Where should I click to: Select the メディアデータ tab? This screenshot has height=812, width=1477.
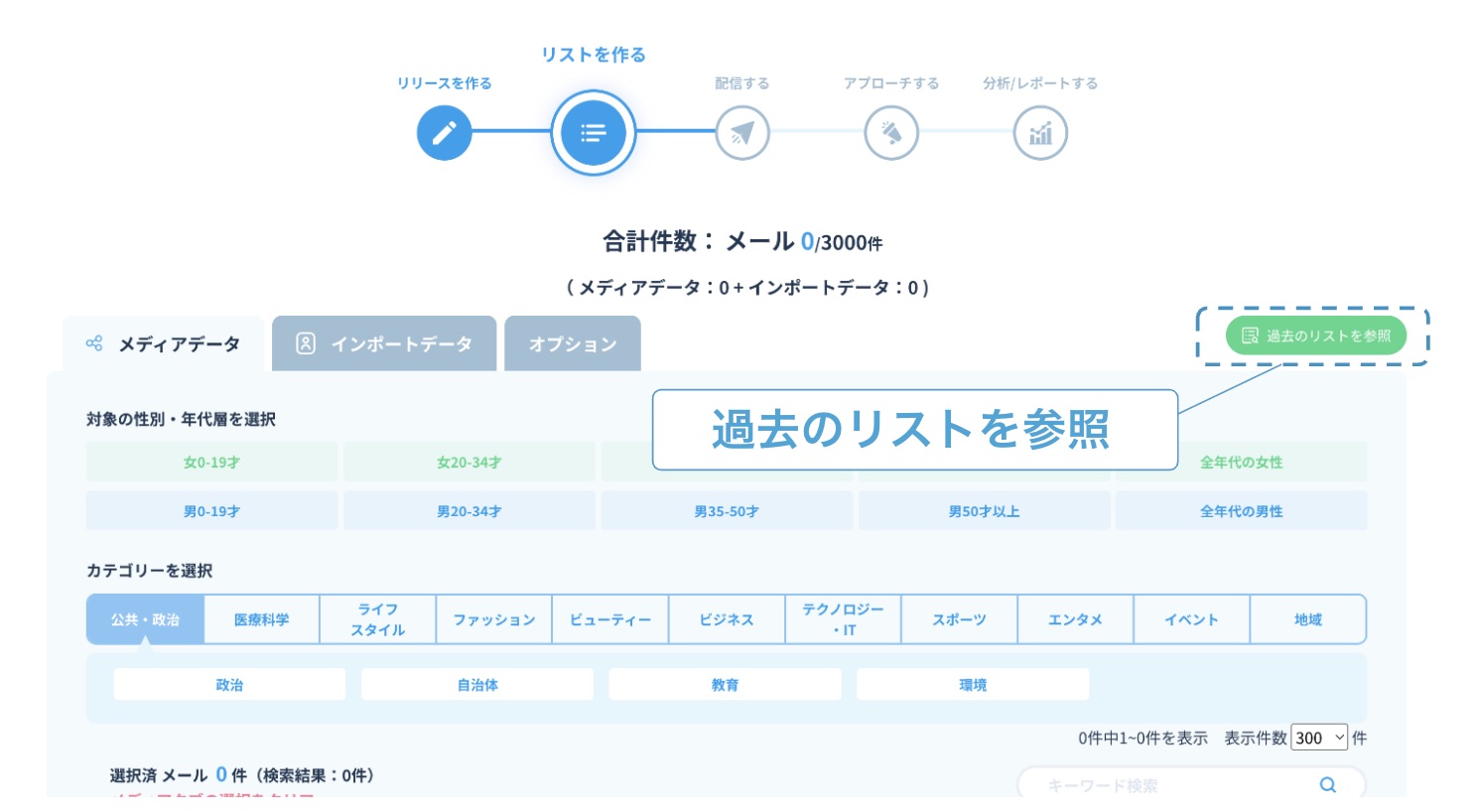coord(165,344)
